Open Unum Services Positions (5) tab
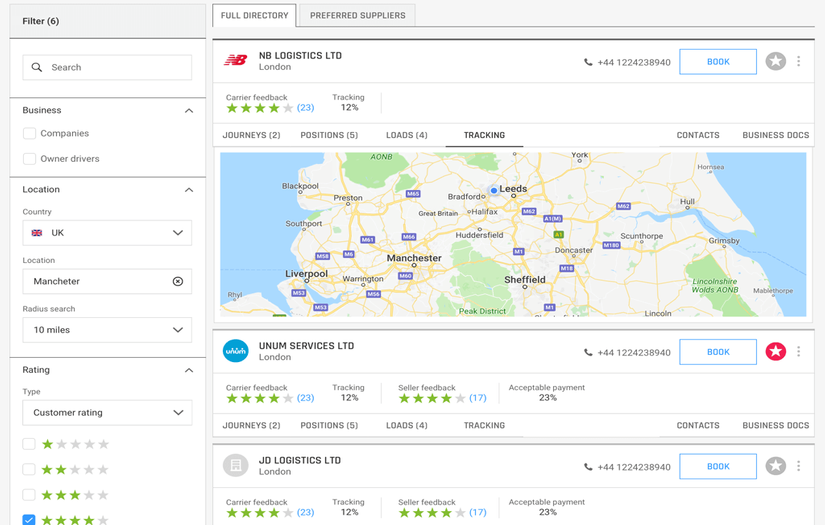Screen dimensions: 825x525 [329, 425]
